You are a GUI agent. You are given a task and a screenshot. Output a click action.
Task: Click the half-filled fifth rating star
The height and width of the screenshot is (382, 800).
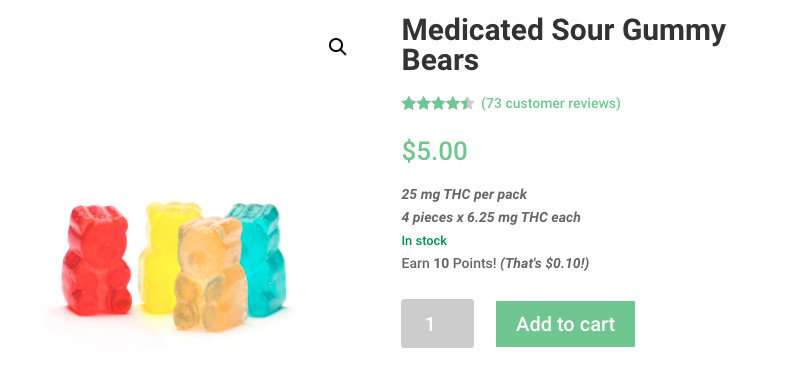[468, 104]
